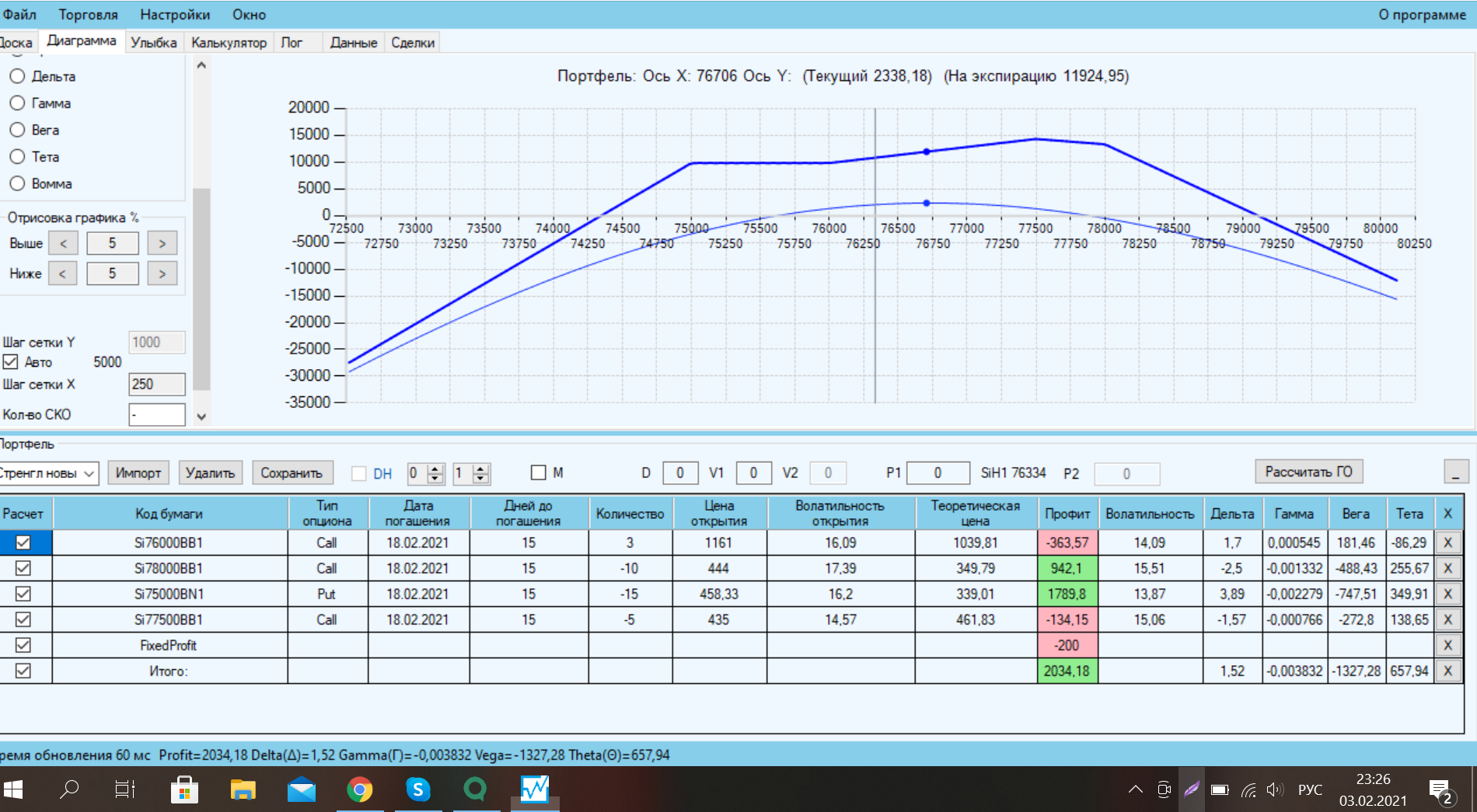Click the Сохранить button

[292, 472]
